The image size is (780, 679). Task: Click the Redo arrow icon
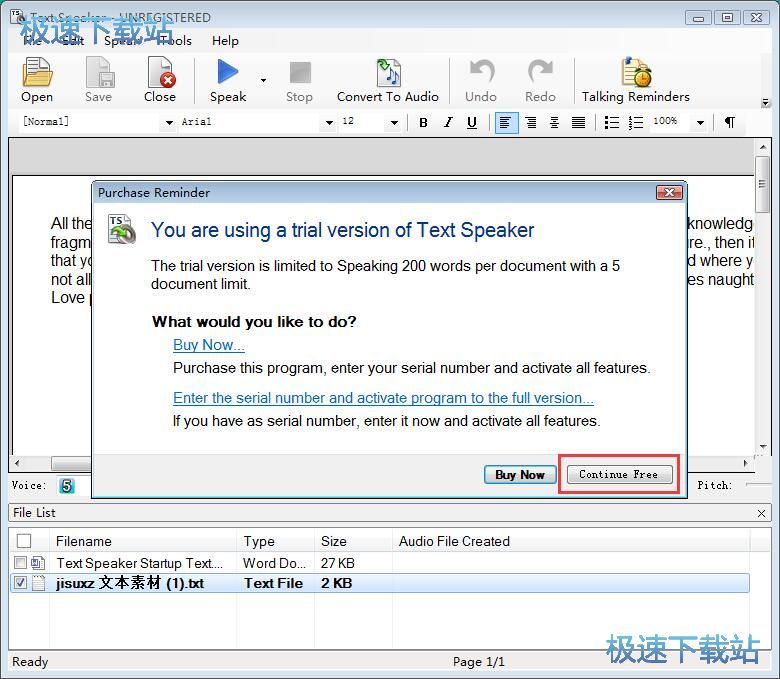tap(540, 80)
